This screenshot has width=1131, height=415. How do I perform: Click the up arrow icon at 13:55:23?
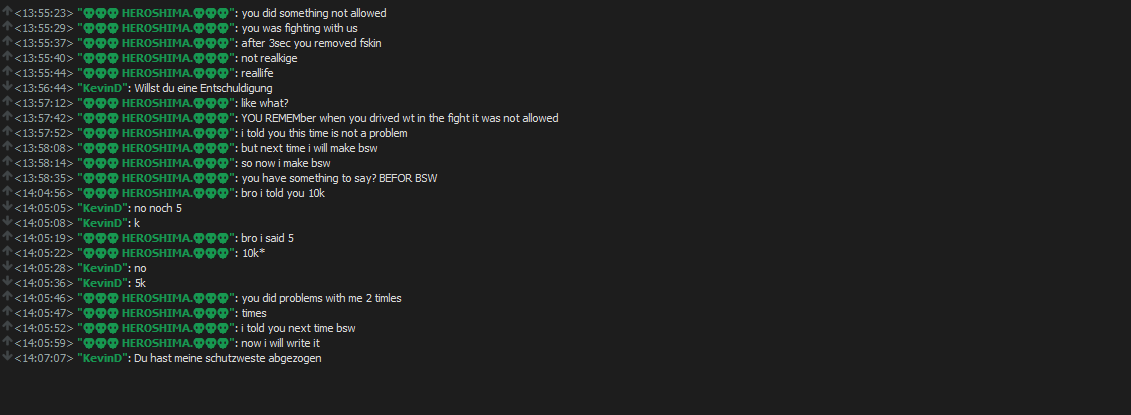pyautogui.click(x=8, y=12)
